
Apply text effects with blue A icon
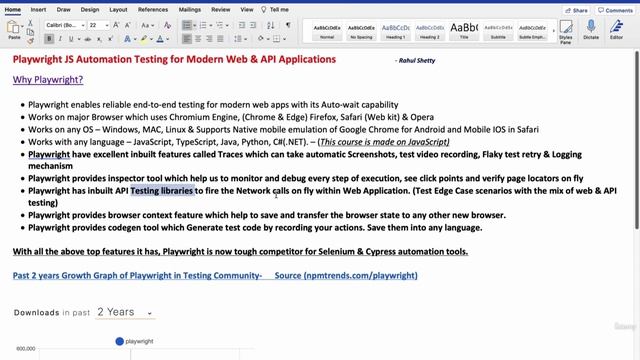point(127,39)
